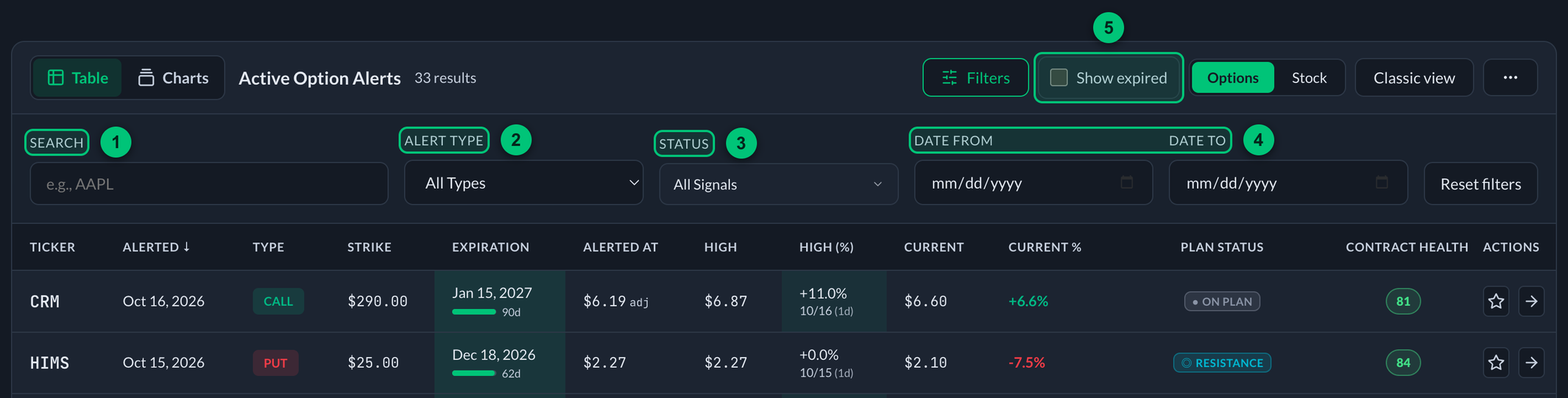1568x398 pixels.
Task: Click the CRM 90d expiration progress bar
Action: tap(473, 312)
